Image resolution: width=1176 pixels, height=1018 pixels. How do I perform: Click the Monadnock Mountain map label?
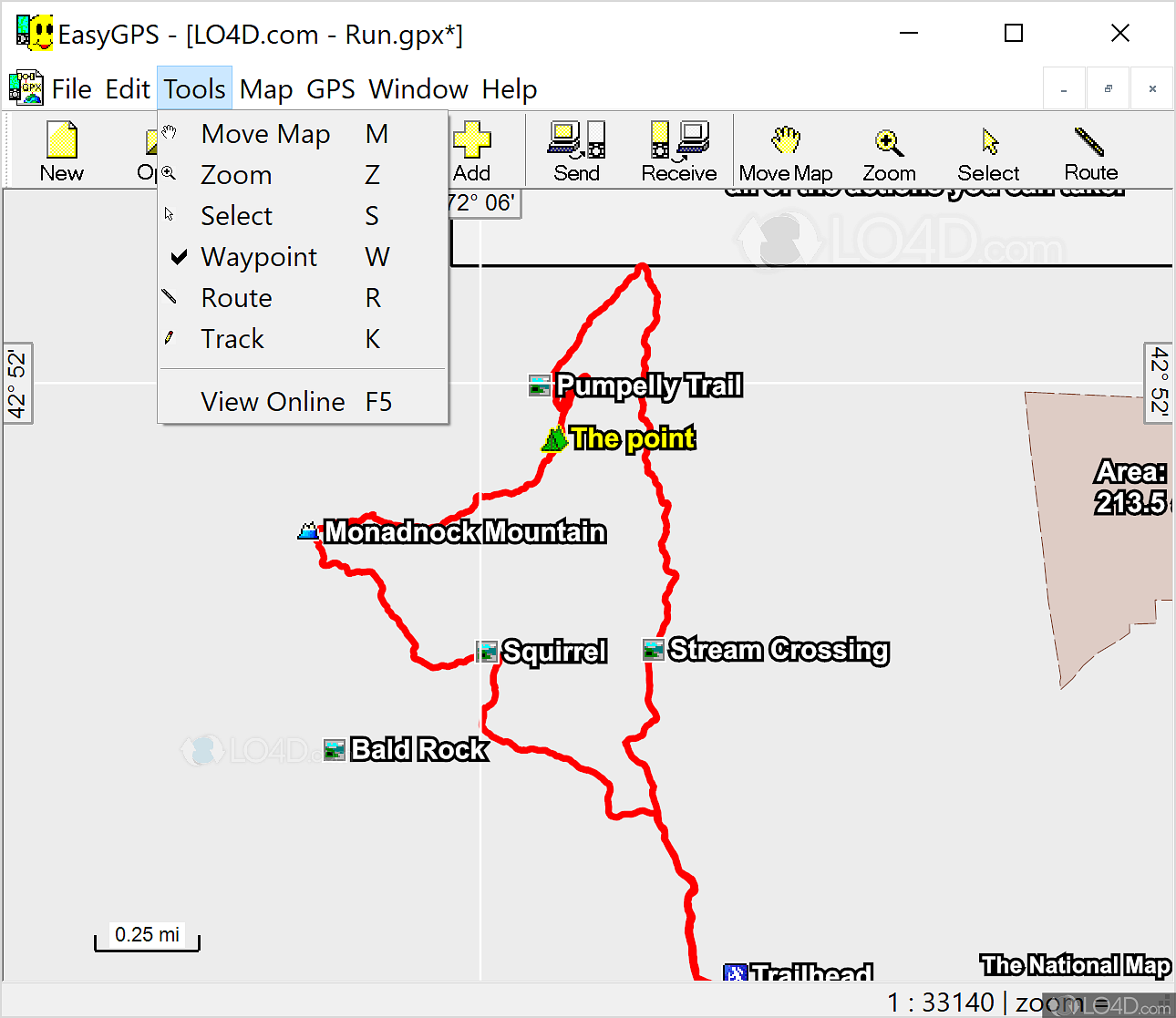466,531
